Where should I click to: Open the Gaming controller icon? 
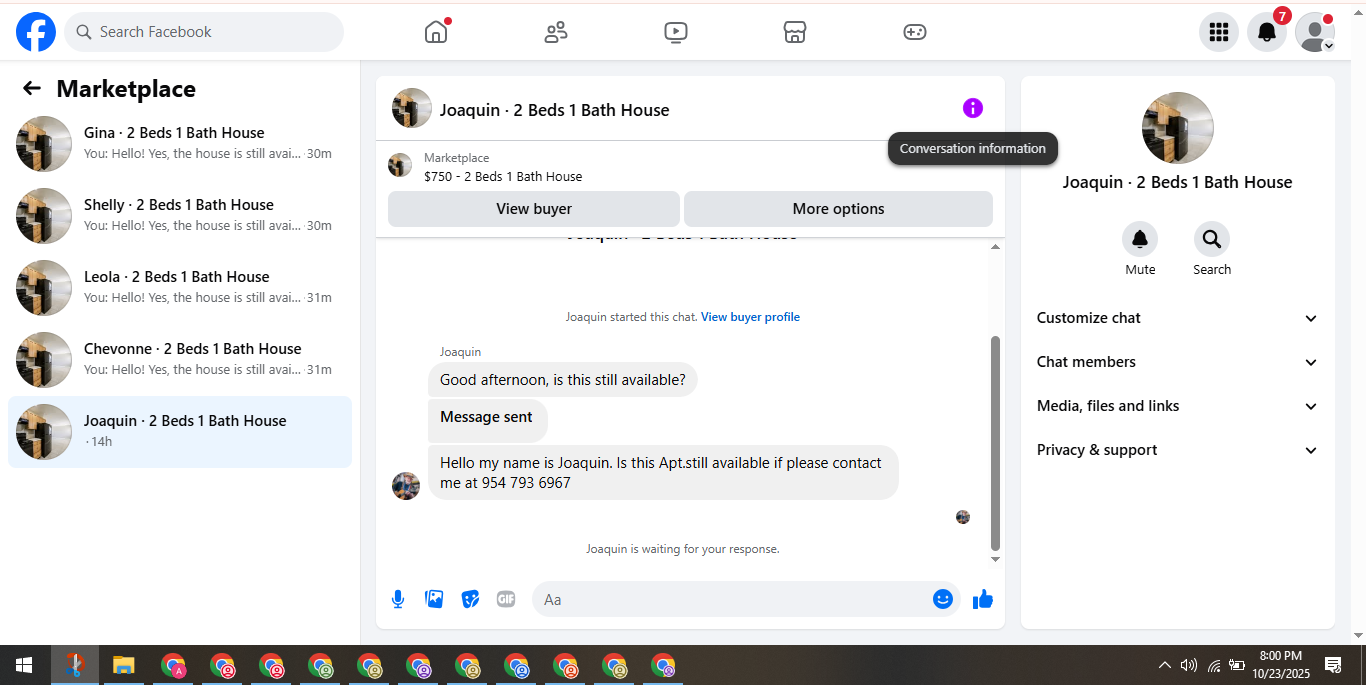[x=915, y=32]
